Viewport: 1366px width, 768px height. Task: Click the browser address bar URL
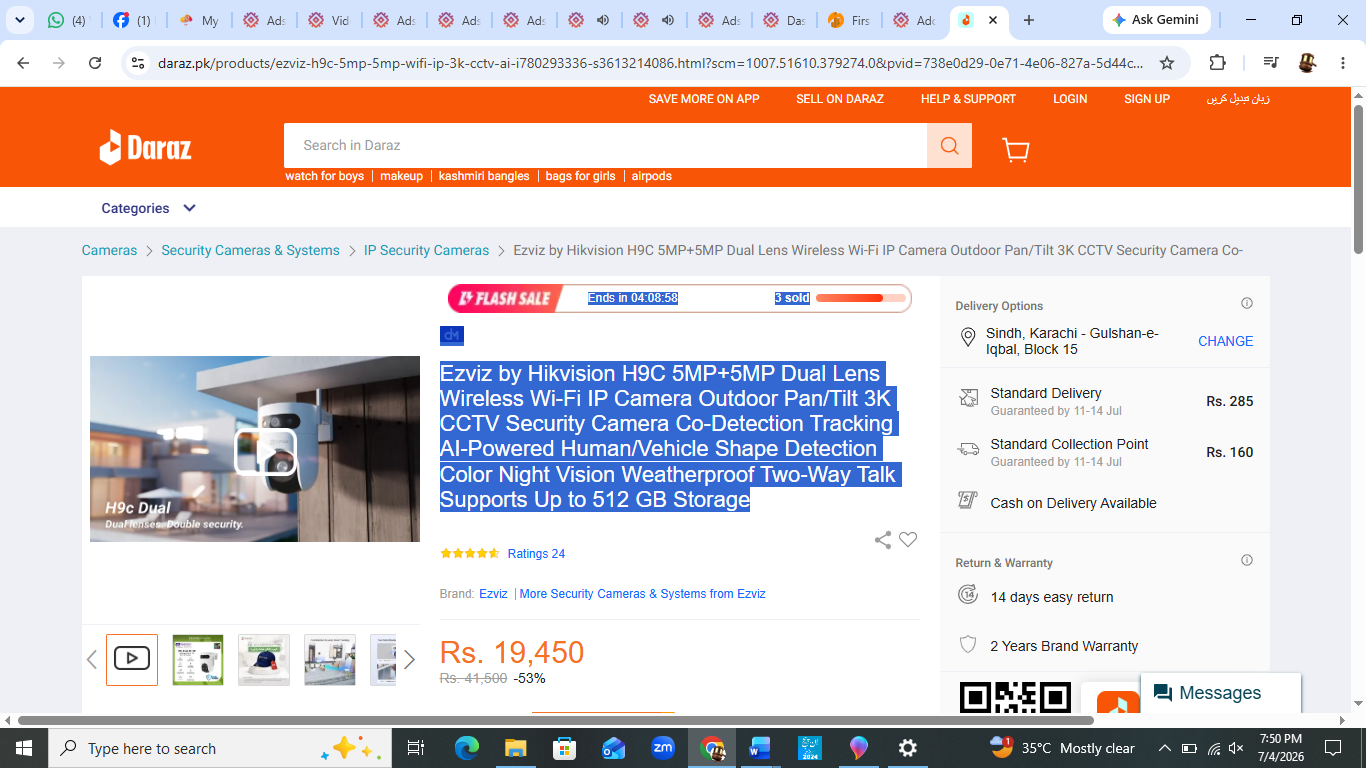point(650,63)
